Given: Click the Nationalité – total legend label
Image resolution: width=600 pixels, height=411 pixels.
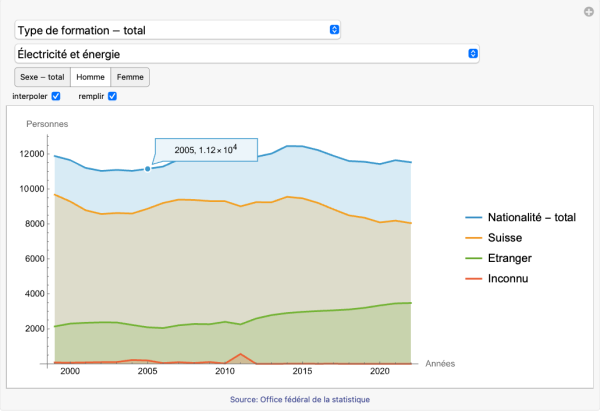Looking at the screenshot, I should pos(531,217).
